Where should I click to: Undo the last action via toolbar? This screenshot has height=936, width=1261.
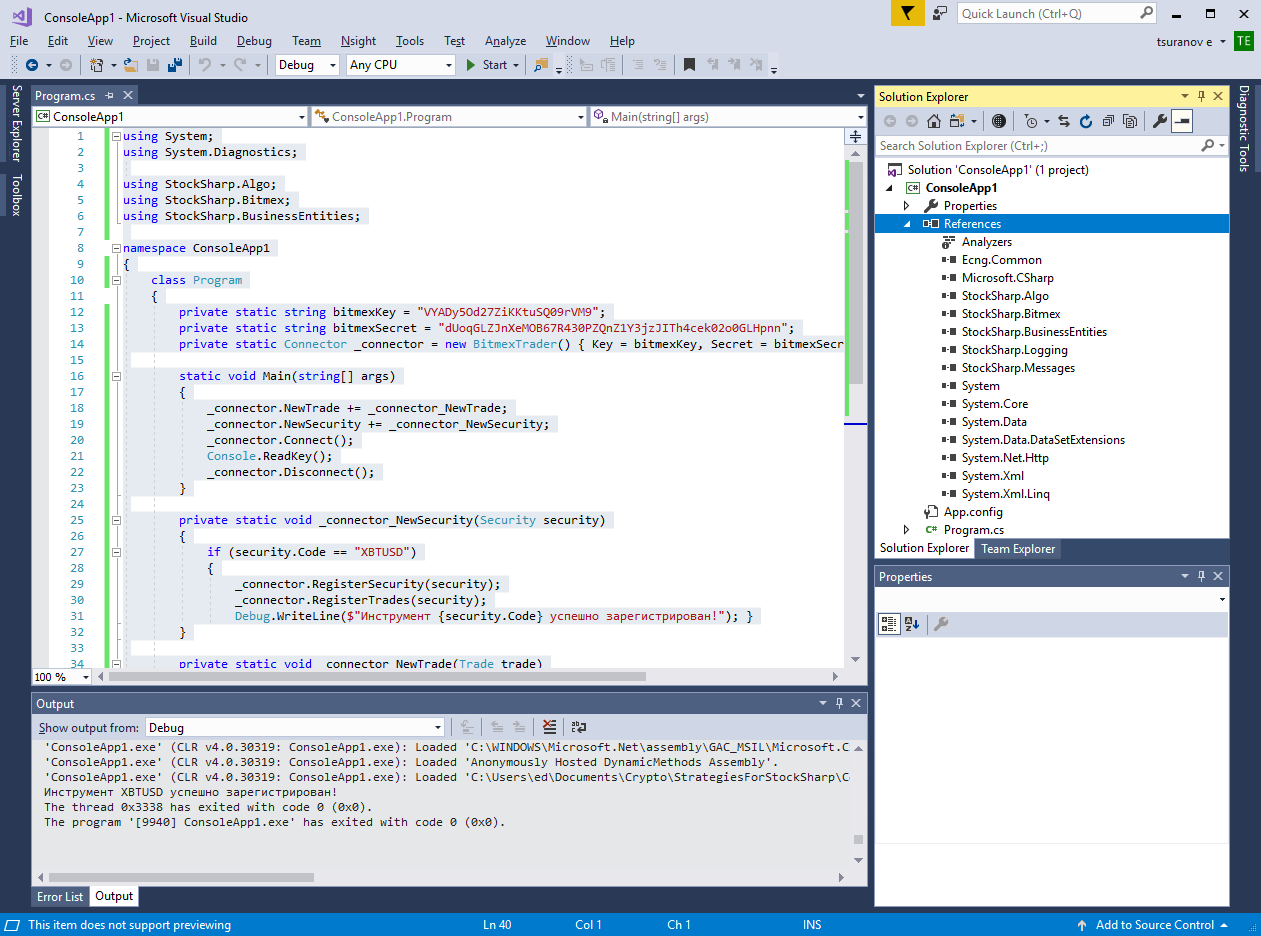204,65
